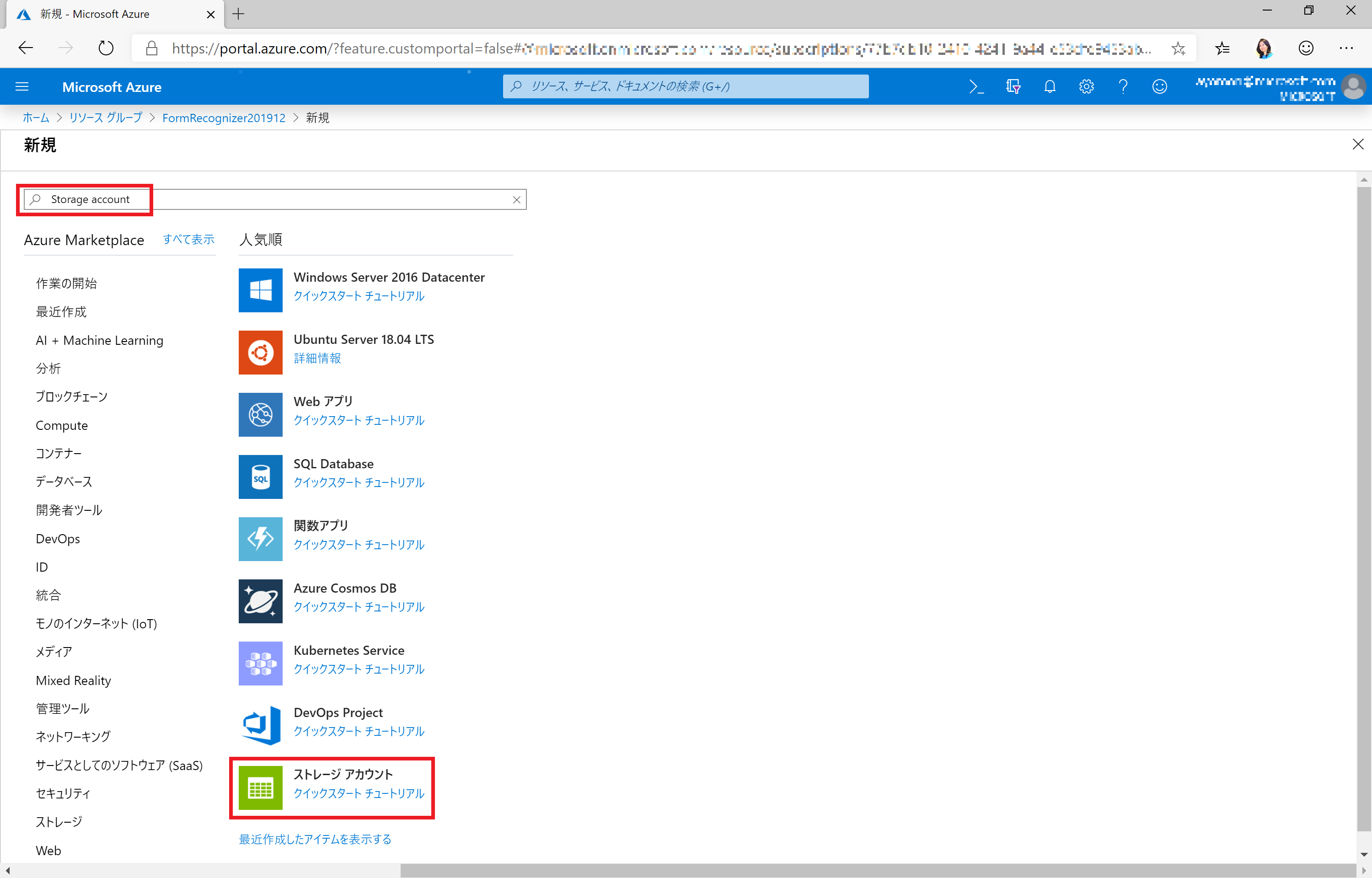Click the Azure Cosmos DB icon
Screen dimensions: 1372x878
[x=261, y=601]
